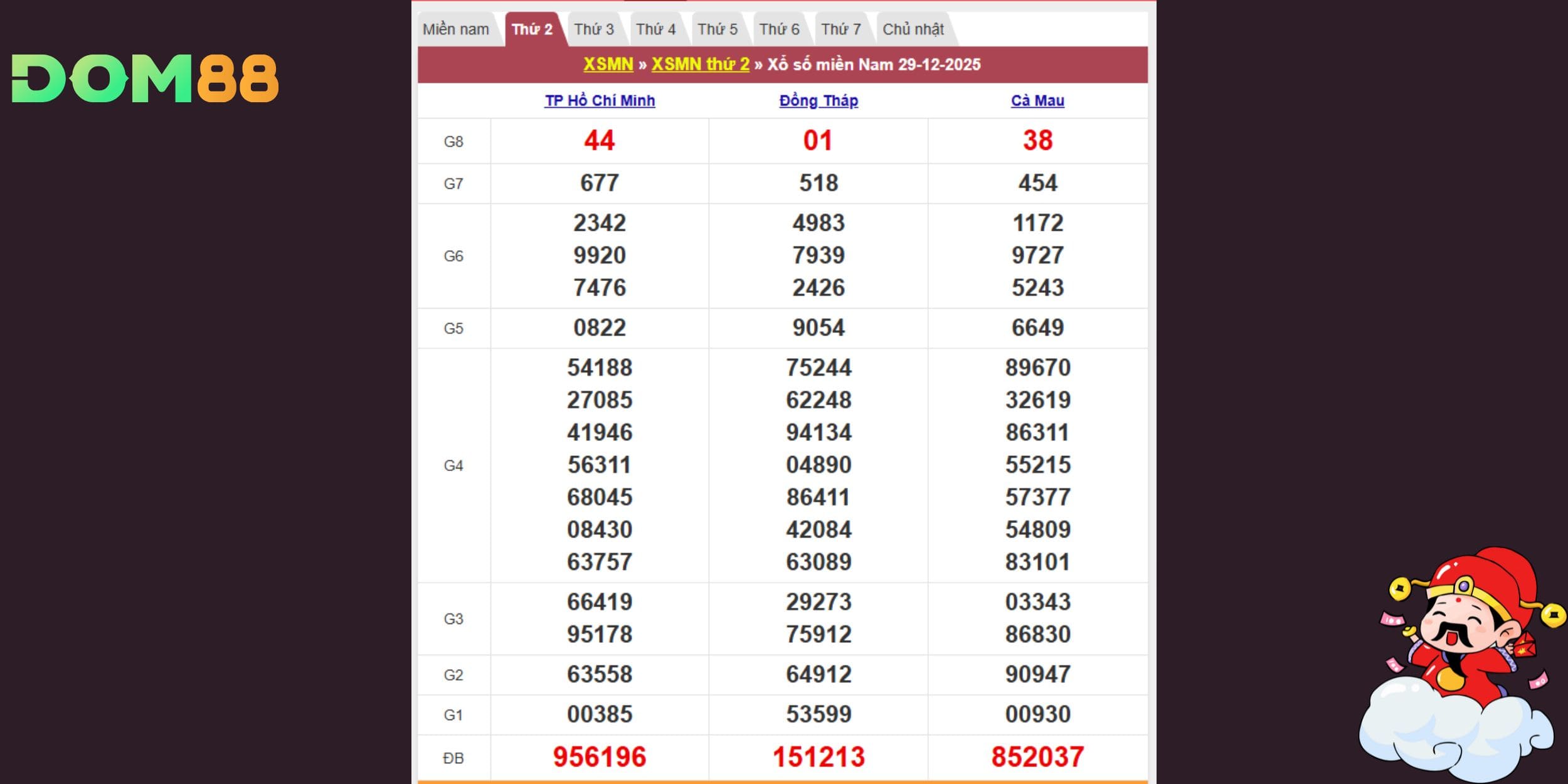
Task: Click the XSMN breadcrumb link
Action: pos(608,65)
